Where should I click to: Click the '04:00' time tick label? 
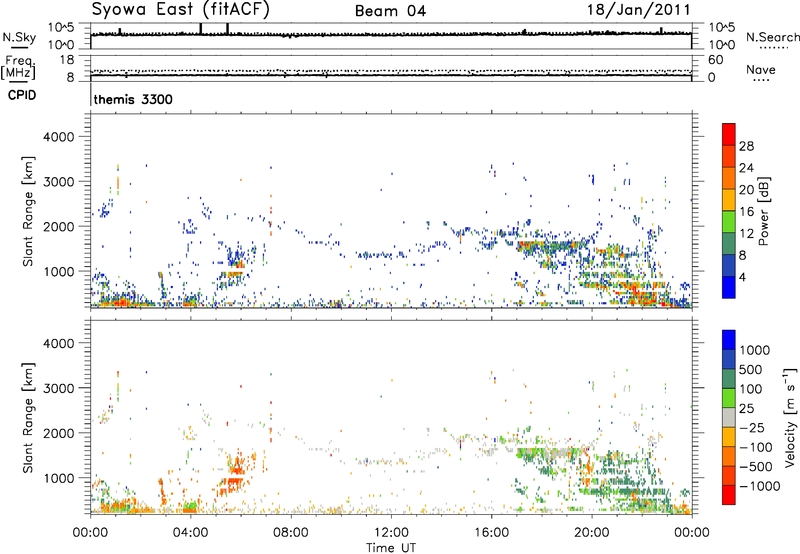click(x=190, y=533)
